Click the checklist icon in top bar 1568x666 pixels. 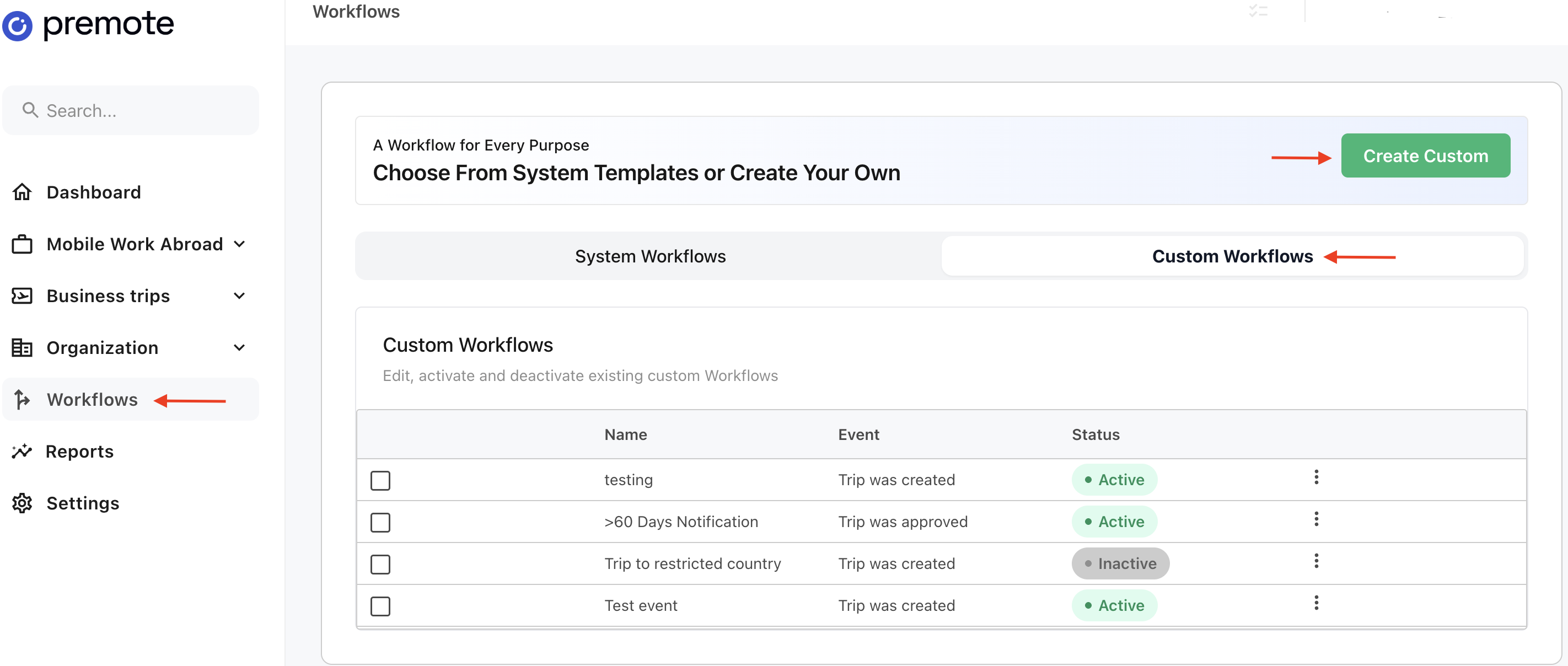click(1258, 11)
